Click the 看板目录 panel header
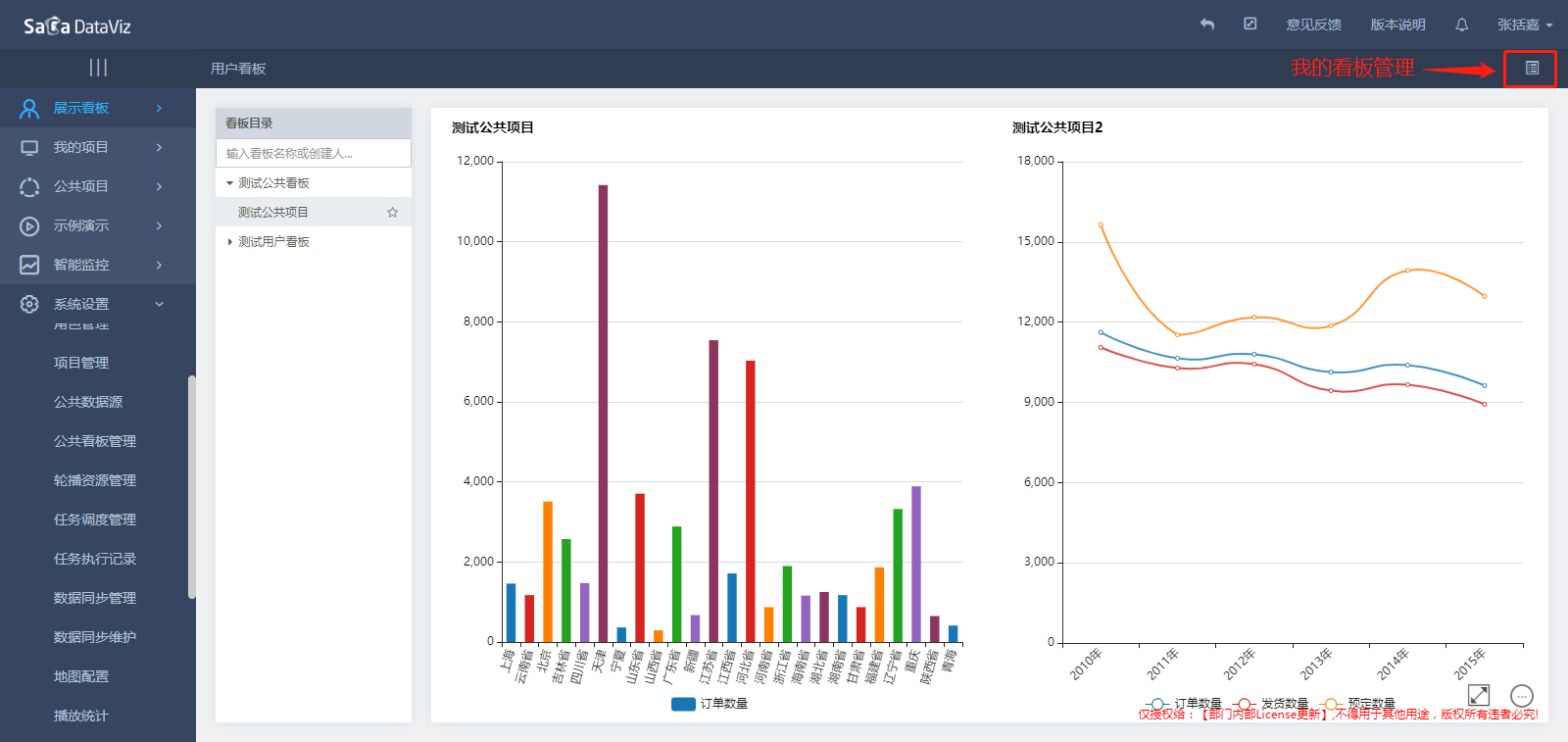 pyautogui.click(x=314, y=123)
